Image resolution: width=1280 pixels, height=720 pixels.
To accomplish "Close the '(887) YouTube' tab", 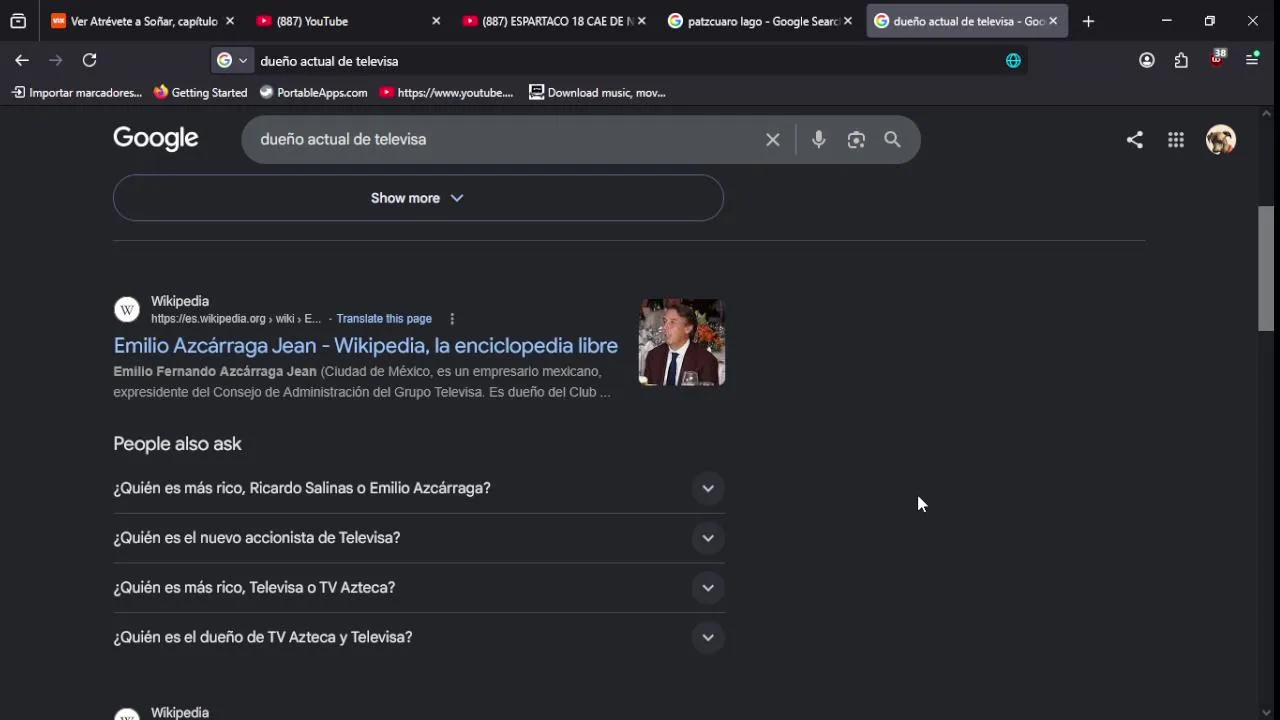I will pyautogui.click(x=436, y=21).
